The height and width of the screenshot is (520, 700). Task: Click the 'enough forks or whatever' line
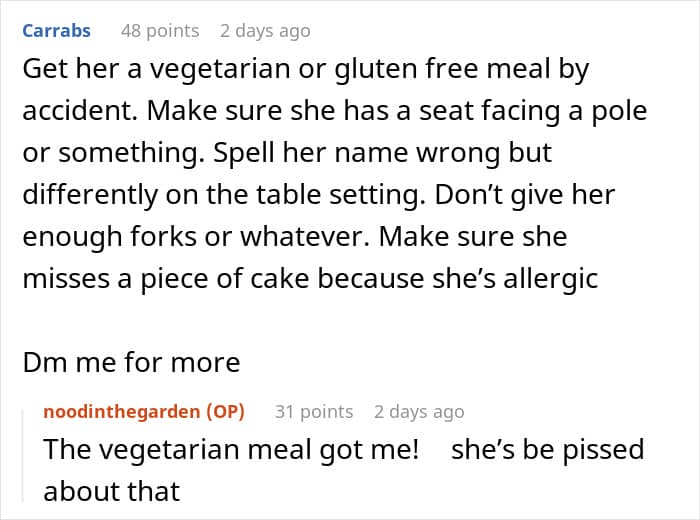[295, 237]
